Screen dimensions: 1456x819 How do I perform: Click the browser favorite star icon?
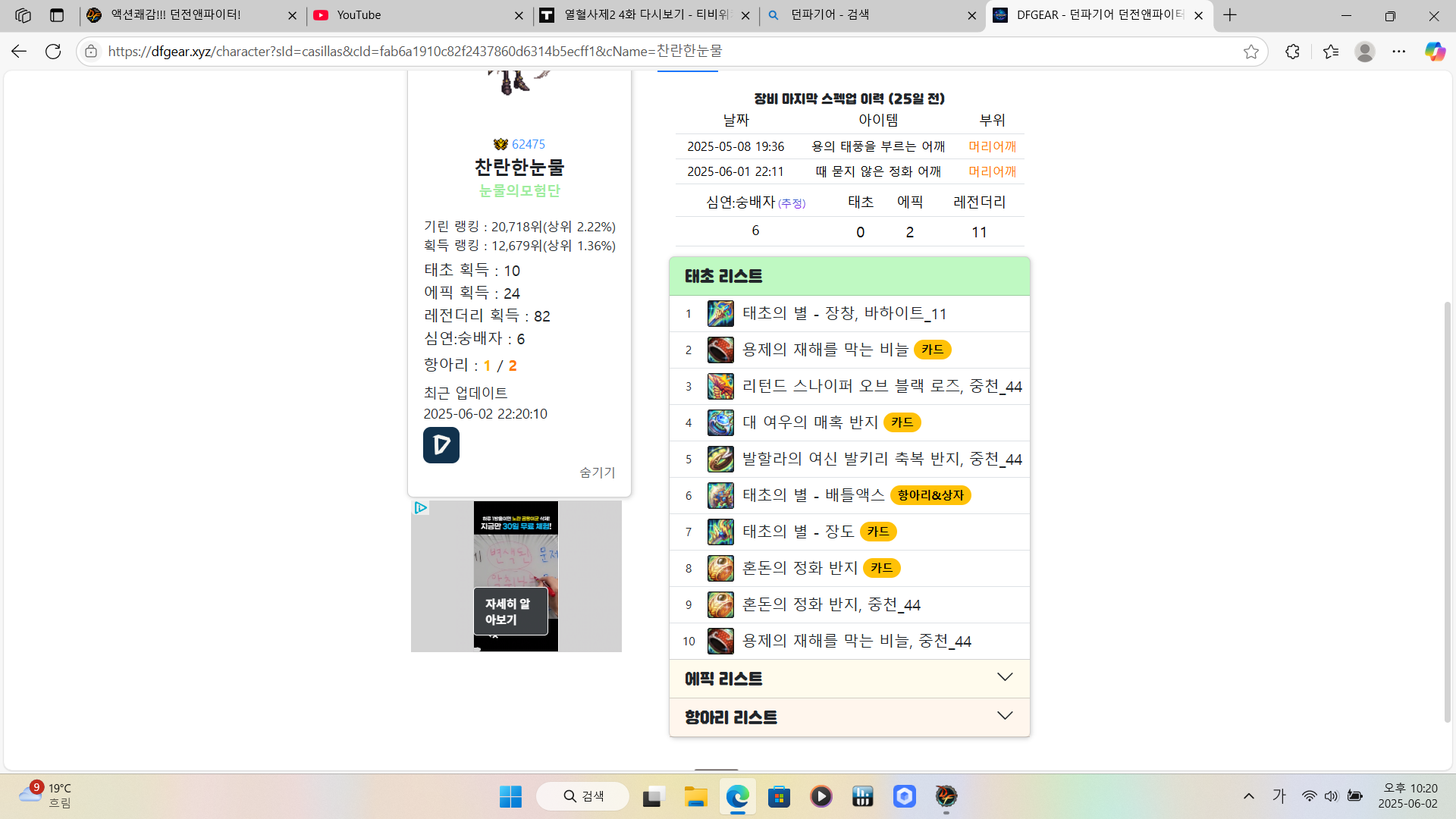click(x=1250, y=52)
